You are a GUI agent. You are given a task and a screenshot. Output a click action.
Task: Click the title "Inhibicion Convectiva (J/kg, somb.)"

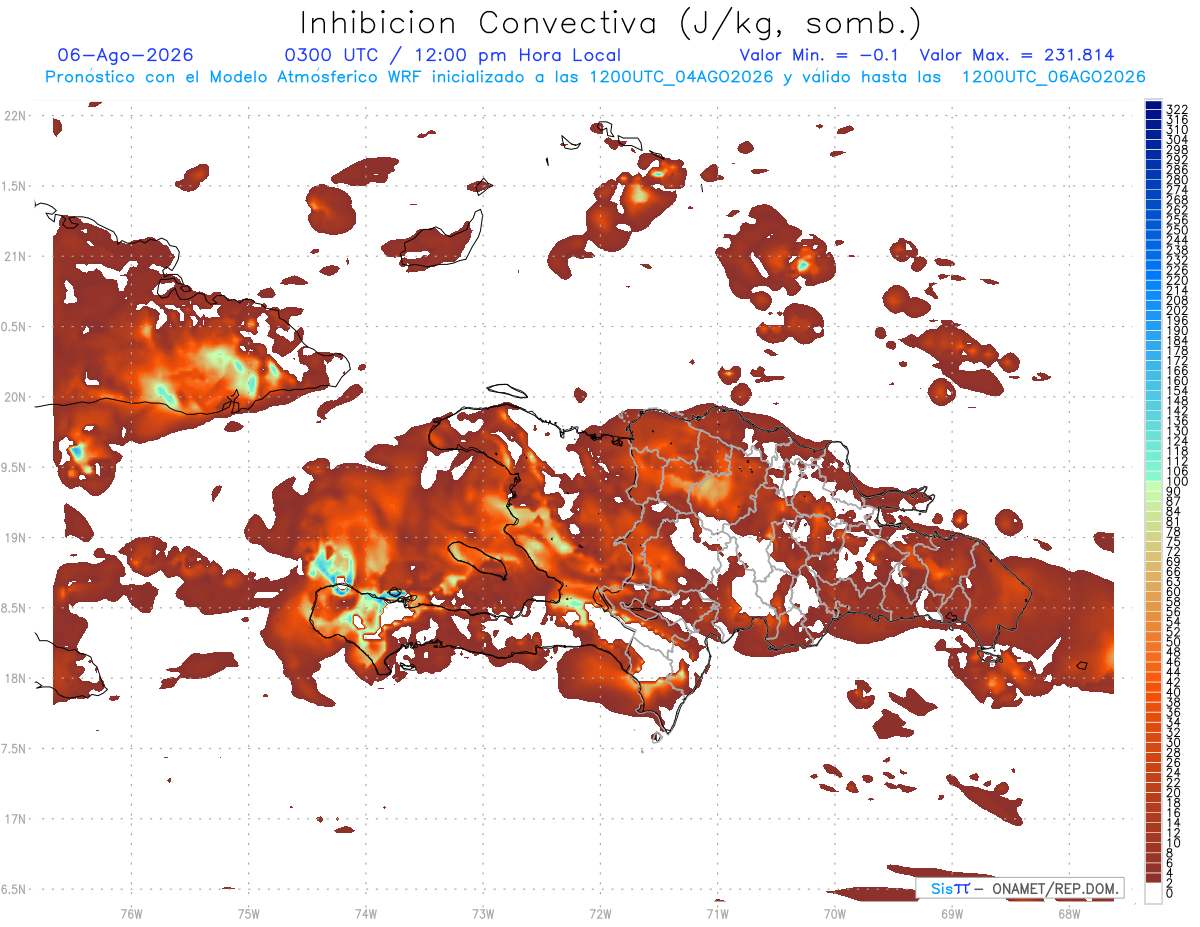point(611,22)
